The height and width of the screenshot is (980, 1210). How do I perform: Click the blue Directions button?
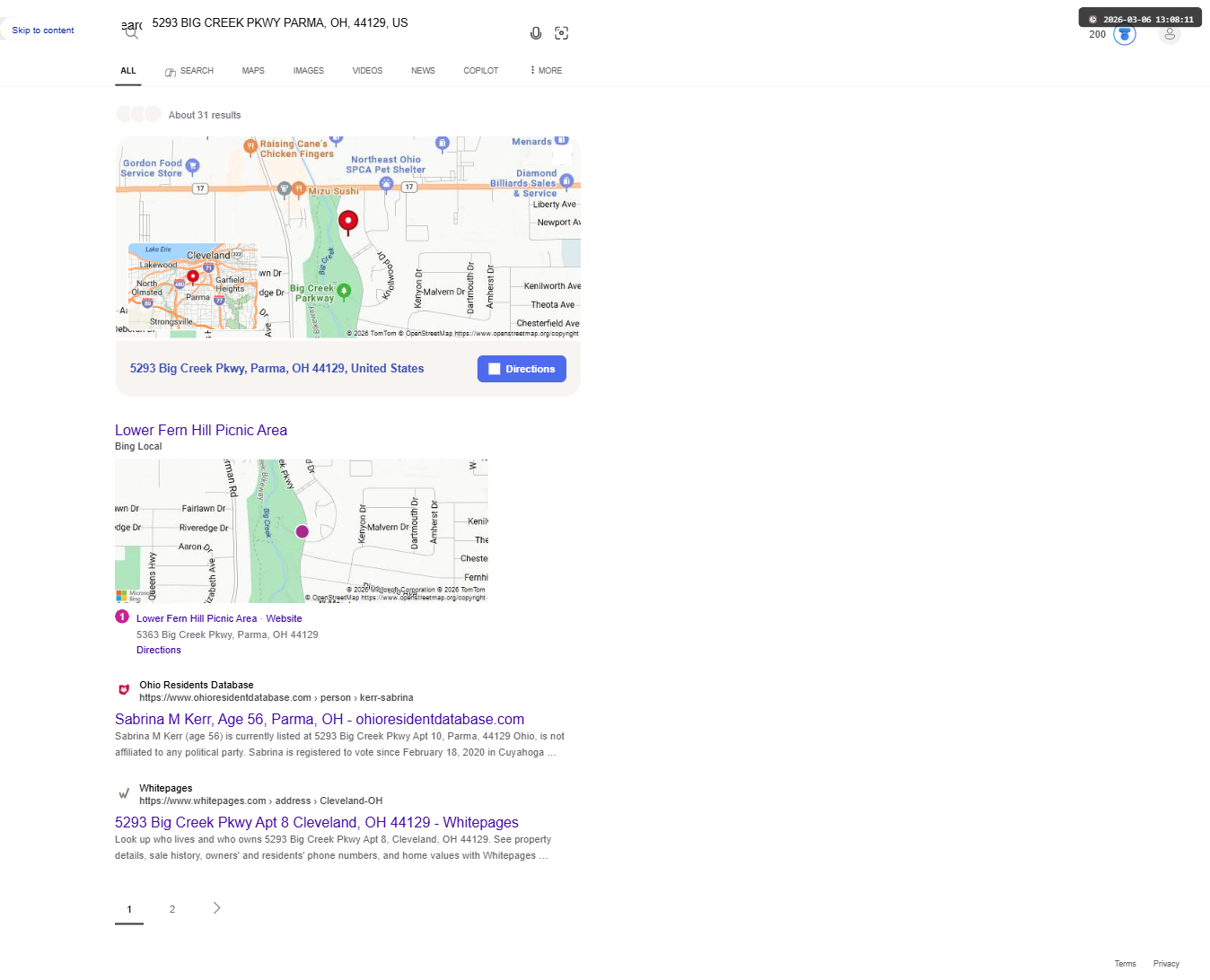(522, 369)
